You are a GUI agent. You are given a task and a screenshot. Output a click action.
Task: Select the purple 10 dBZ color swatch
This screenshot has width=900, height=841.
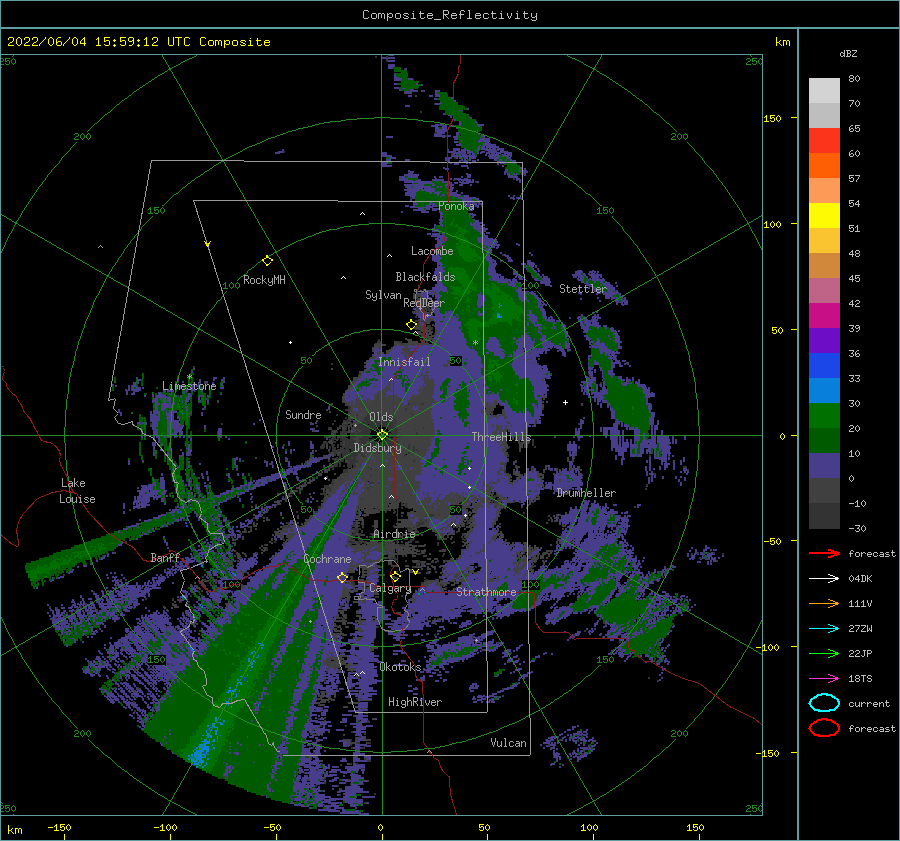pos(824,465)
